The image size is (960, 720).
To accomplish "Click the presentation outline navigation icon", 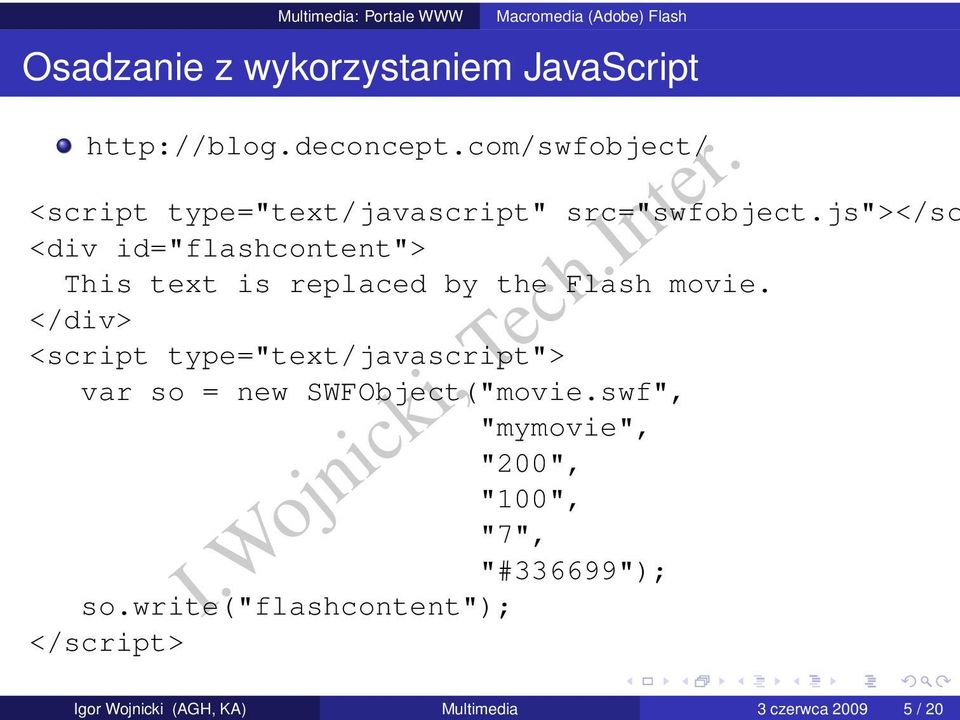I will pos(870,681).
